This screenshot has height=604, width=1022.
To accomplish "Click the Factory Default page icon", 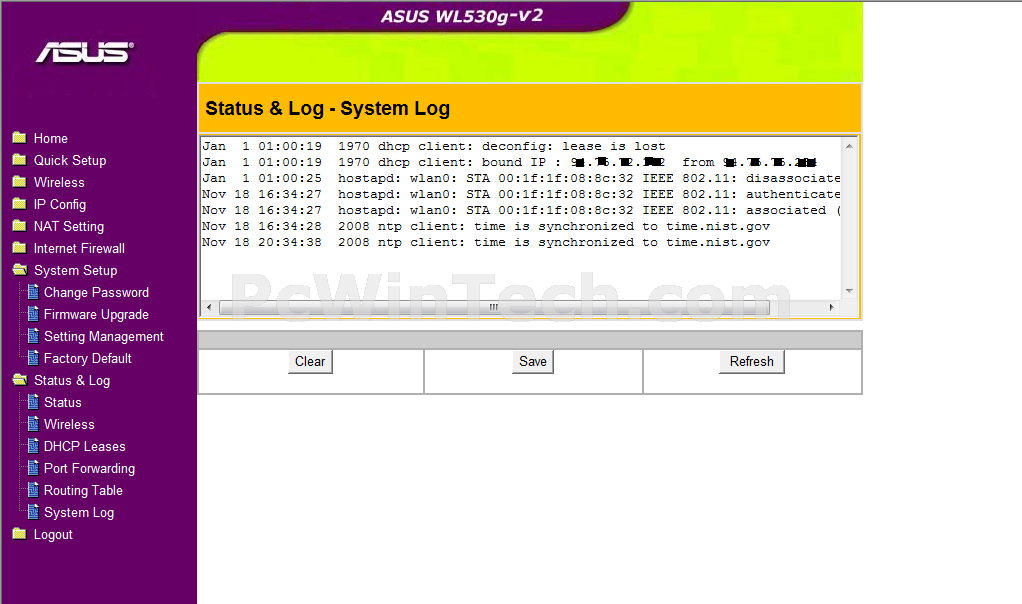I will tap(33, 358).
